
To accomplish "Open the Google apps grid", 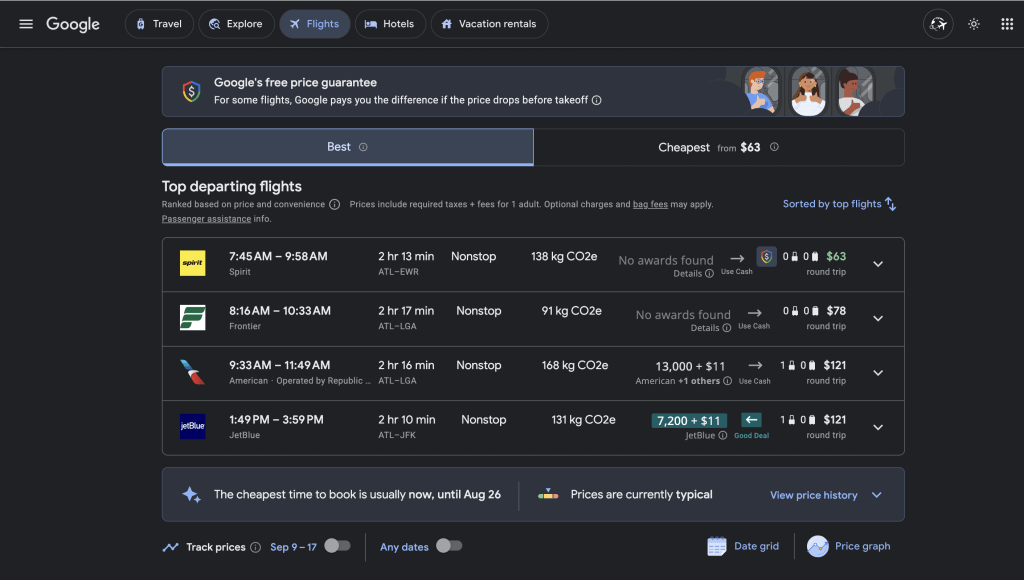I will (x=1007, y=24).
